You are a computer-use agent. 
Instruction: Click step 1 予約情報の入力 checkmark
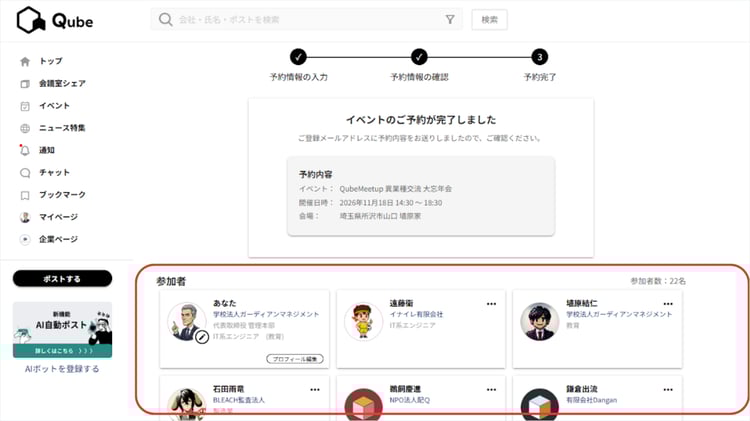pyautogui.click(x=298, y=57)
